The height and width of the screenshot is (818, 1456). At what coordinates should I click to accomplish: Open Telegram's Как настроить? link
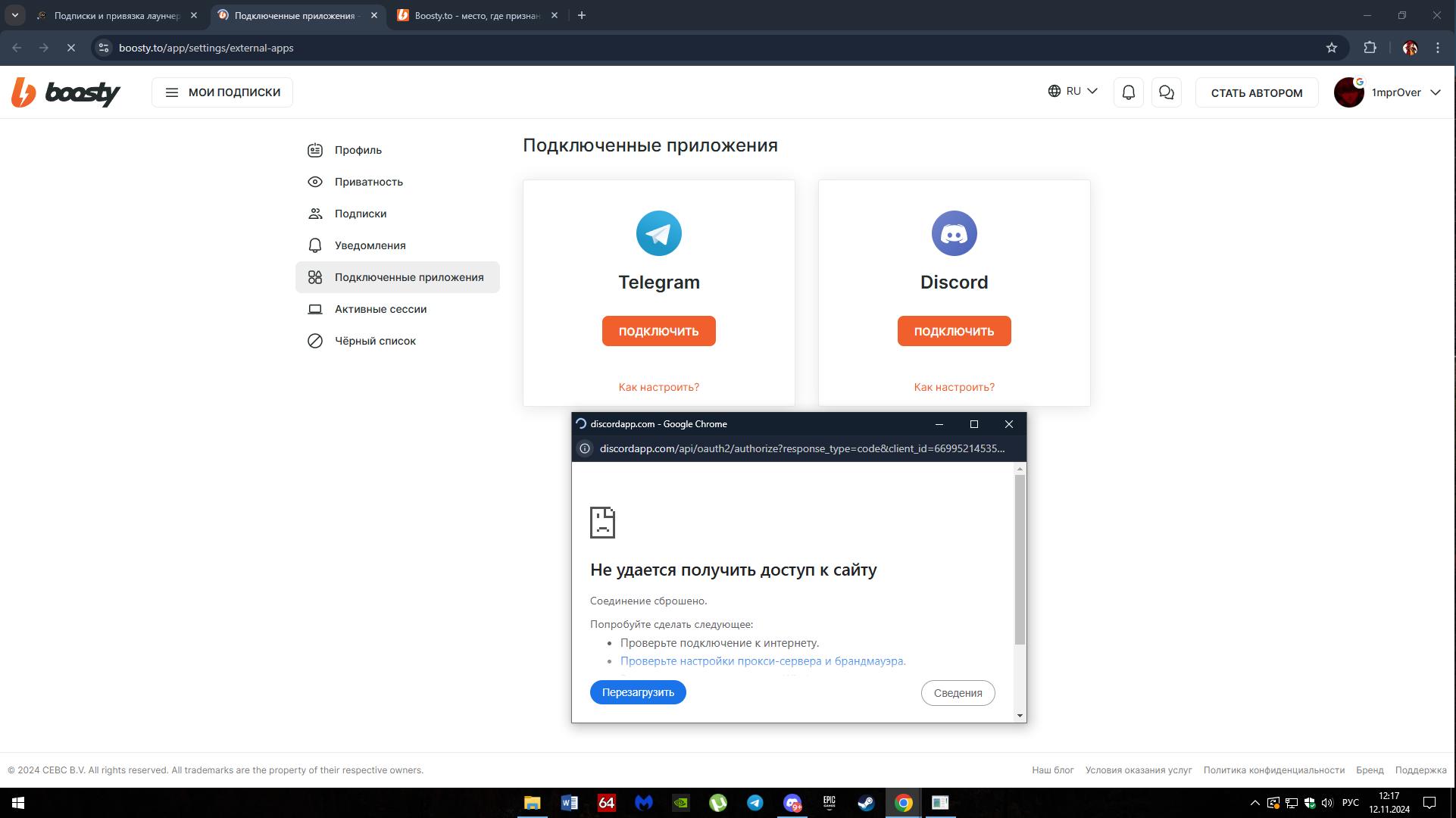[x=658, y=387]
